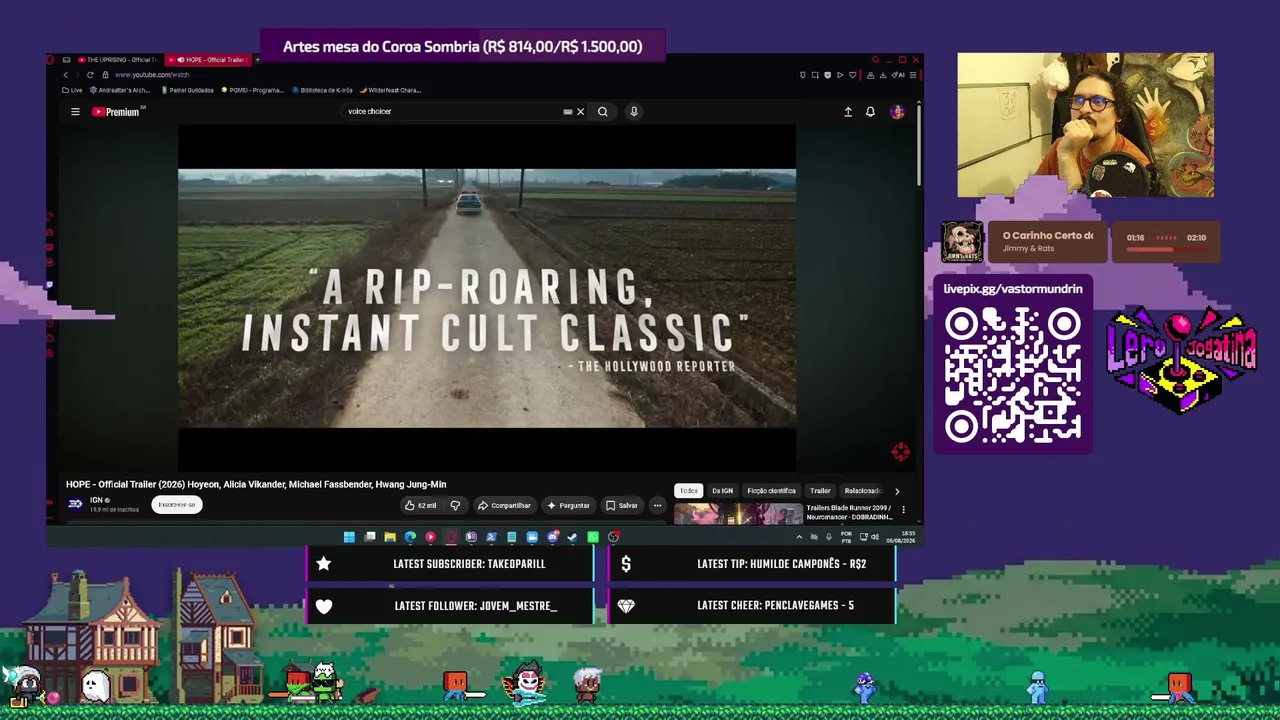Dislike the HOPE trailer video

pos(455,506)
